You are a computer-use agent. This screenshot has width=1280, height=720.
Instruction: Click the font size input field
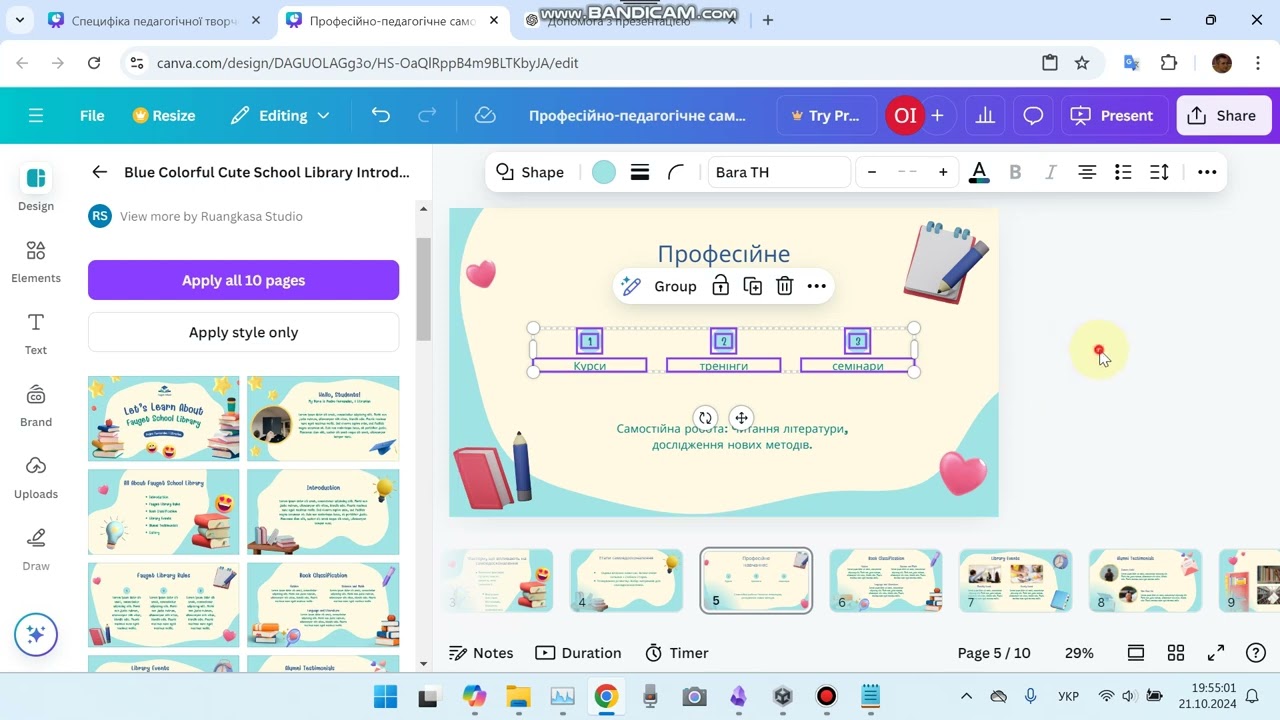tap(907, 172)
